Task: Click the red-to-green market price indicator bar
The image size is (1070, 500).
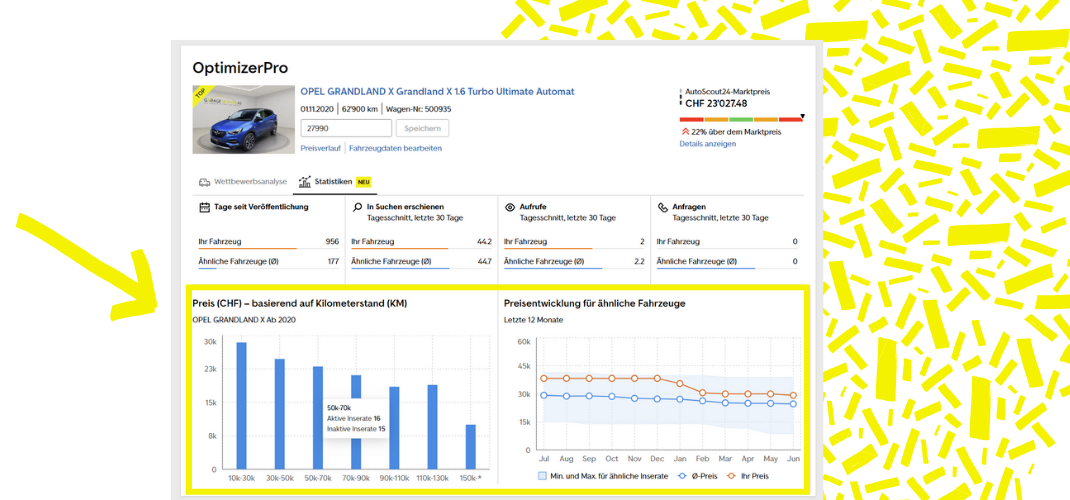Action: coord(742,120)
